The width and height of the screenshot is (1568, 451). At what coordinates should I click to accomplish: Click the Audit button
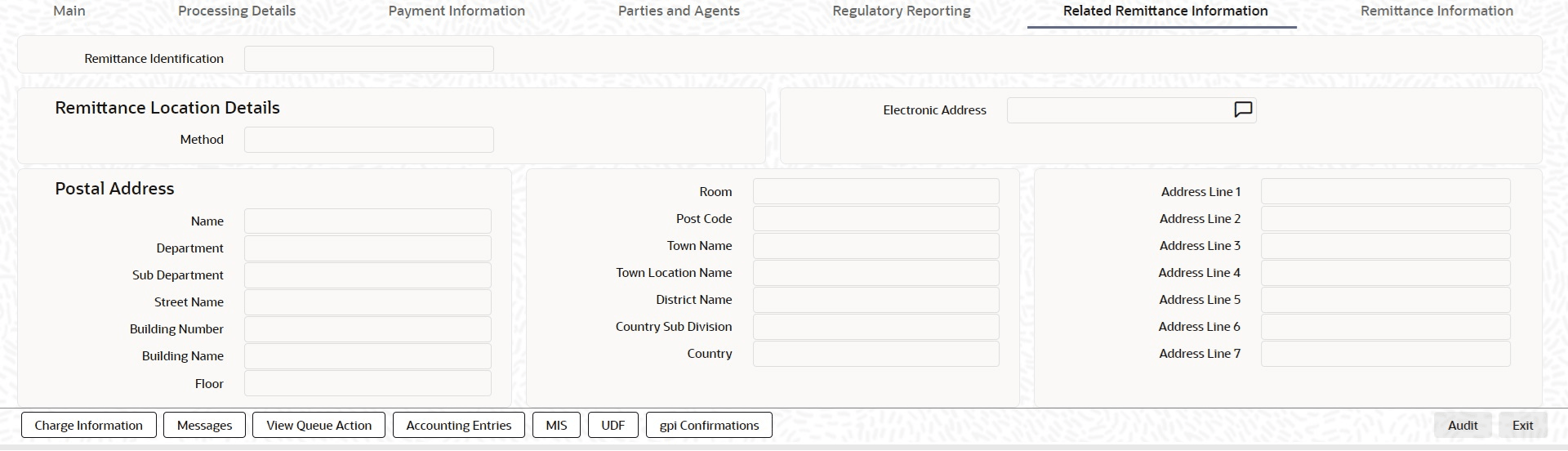coord(1463,426)
